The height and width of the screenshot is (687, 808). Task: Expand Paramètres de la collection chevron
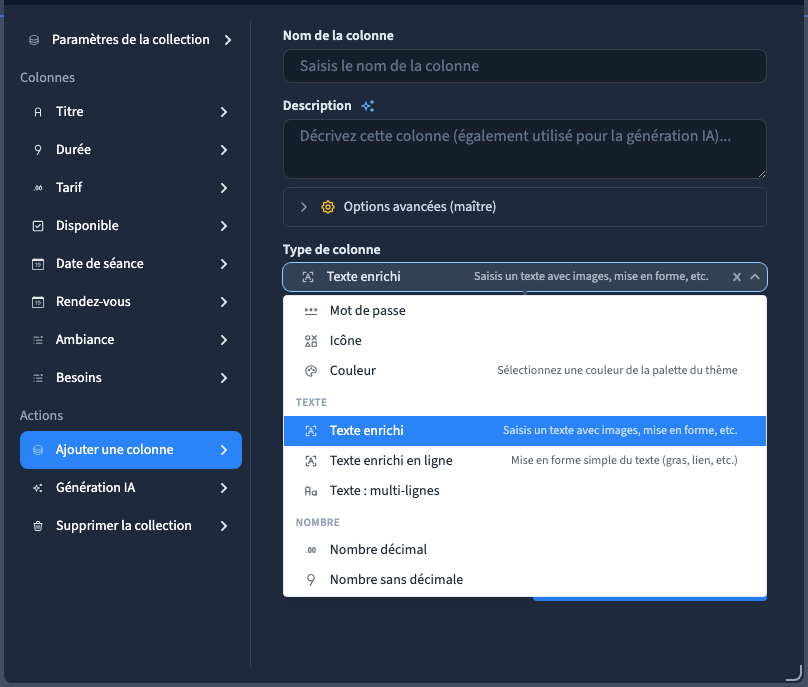coord(228,40)
